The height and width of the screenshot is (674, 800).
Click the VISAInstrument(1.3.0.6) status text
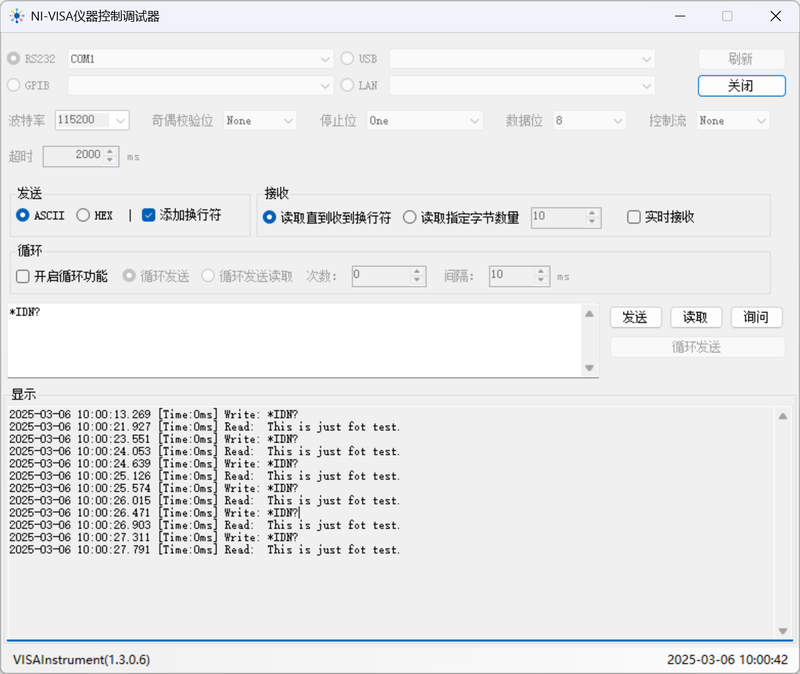click(82, 660)
